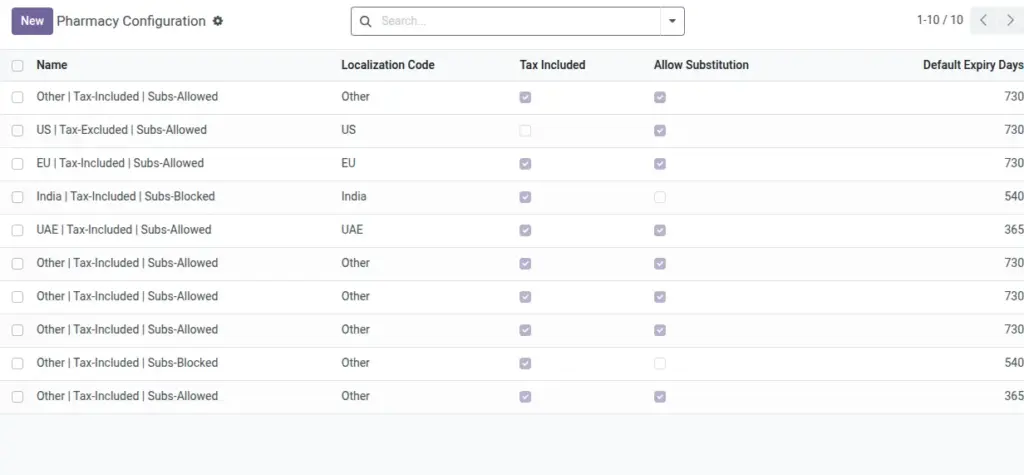Select the Other | Tax-Included | Subs-Blocked row checkbox
This screenshot has width=1024, height=475.
18,363
